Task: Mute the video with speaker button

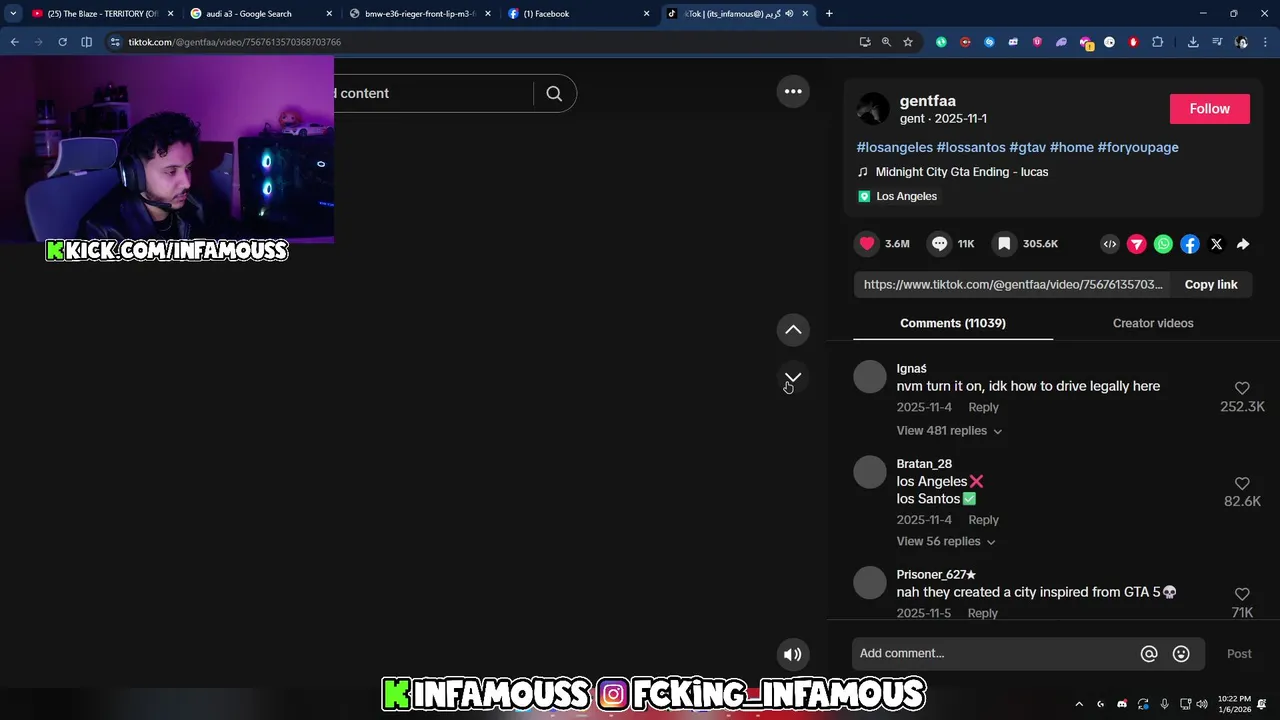Action: pyautogui.click(x=793, y=654)
